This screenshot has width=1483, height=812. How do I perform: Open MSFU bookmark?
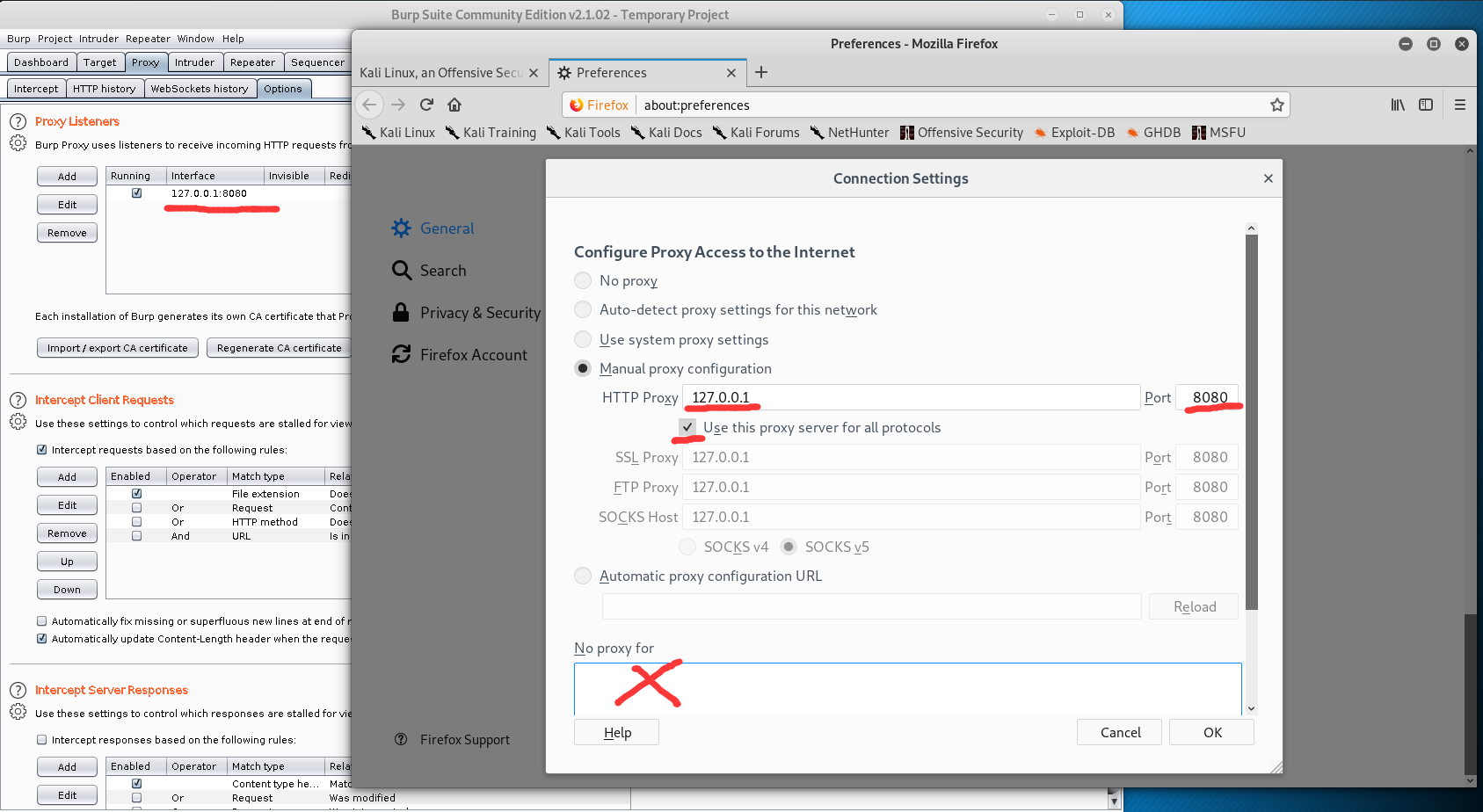(x=1218, y=132)
